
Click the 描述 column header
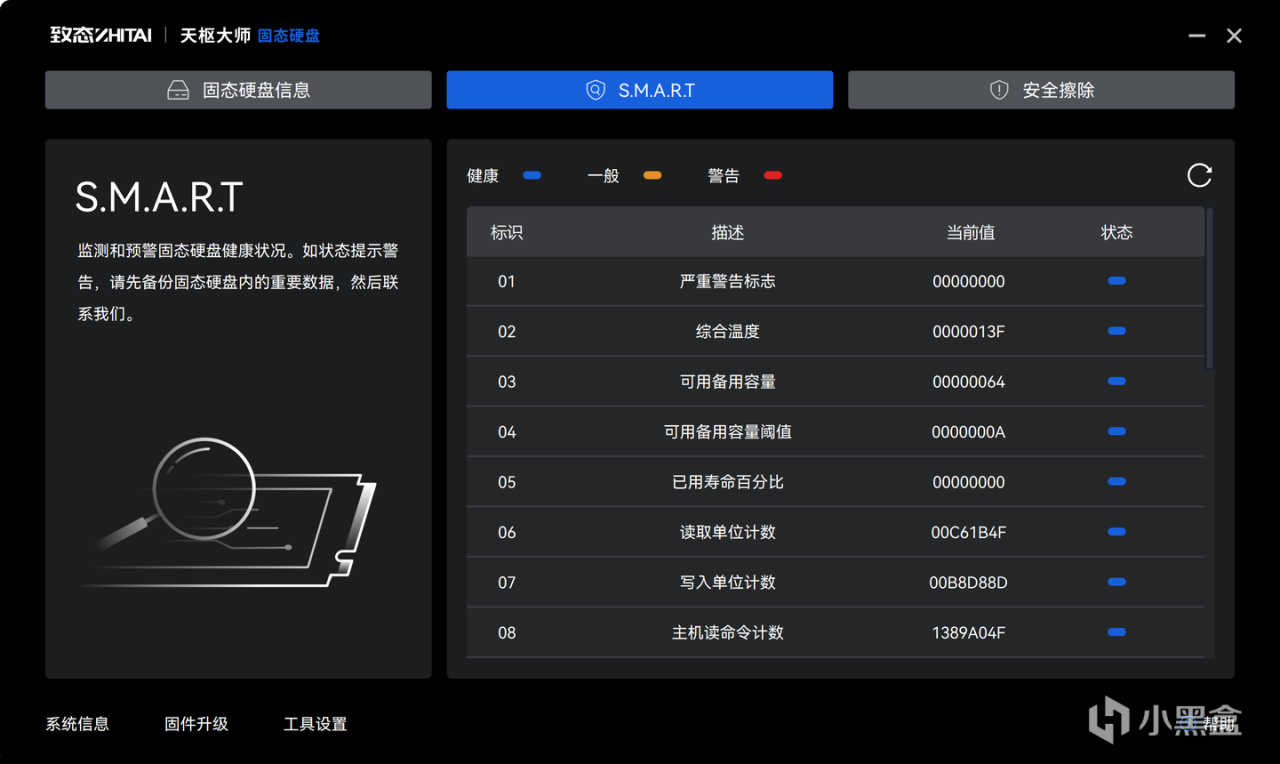pyautogui.click(x=728, y=232)
